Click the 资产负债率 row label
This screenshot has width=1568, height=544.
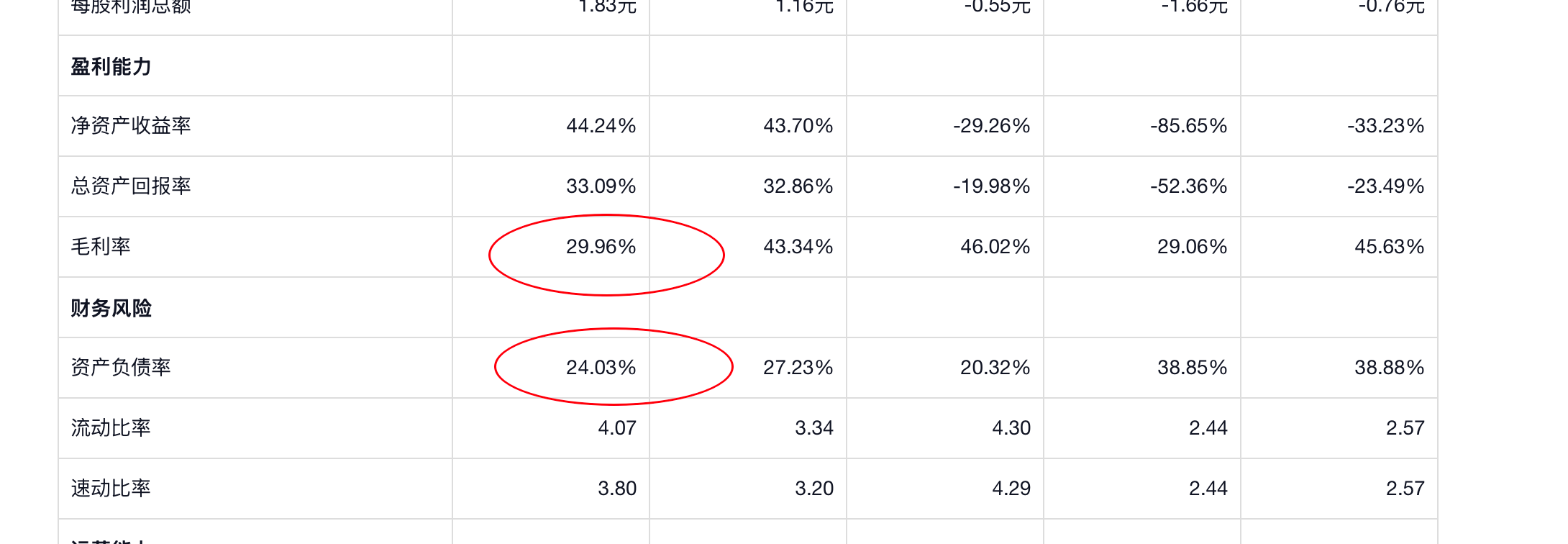(121, 368)
